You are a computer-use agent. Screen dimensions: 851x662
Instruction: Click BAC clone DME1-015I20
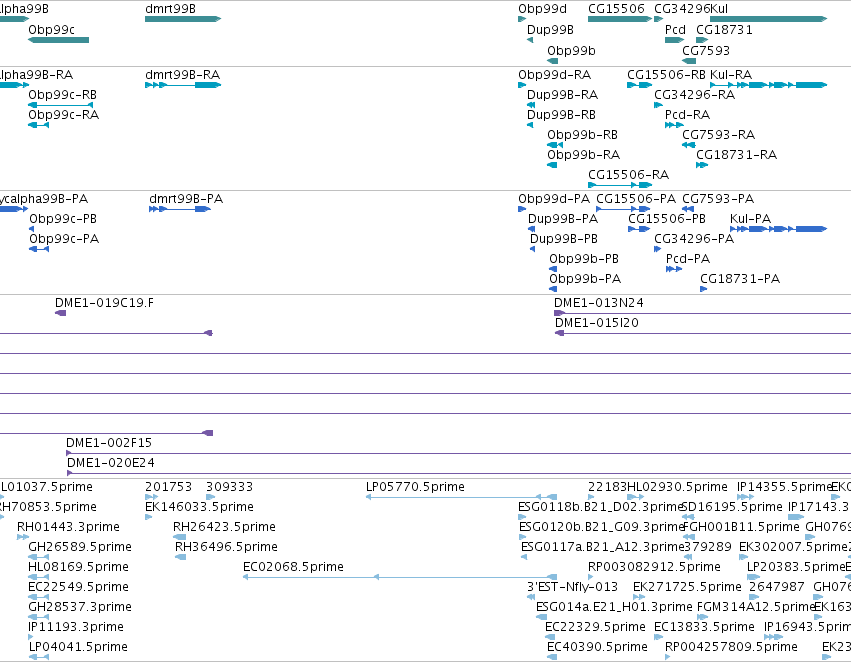pyautogui.click(x=596, y=323)
